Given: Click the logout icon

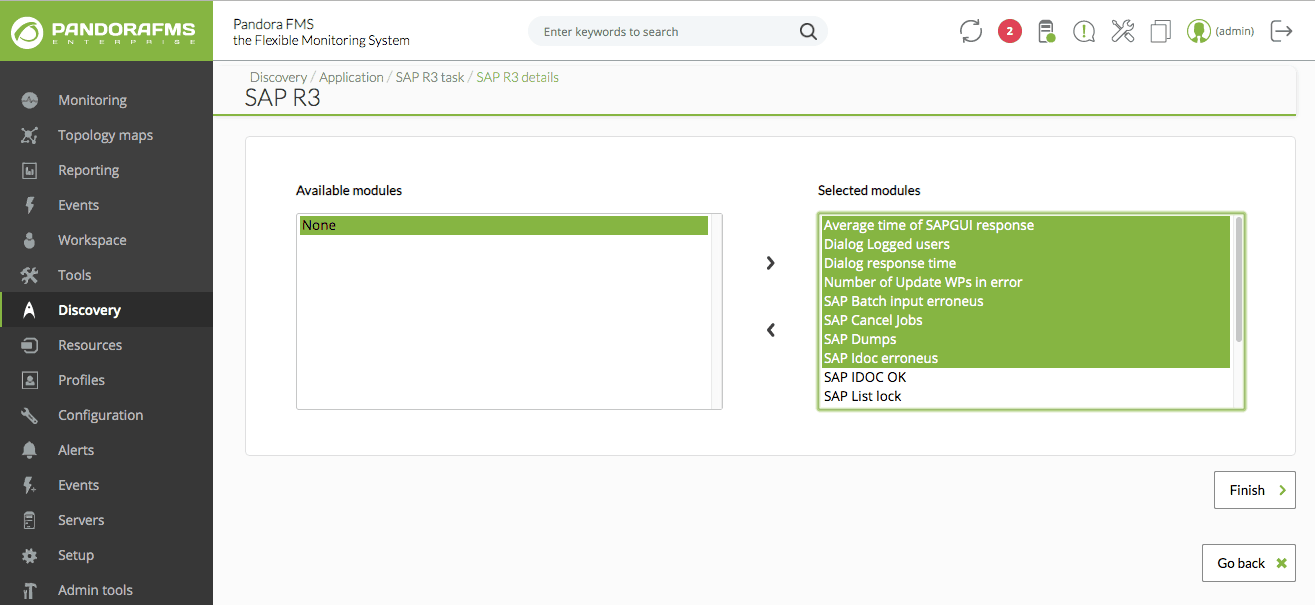Looking at the screenshot, I should 1281,31.
